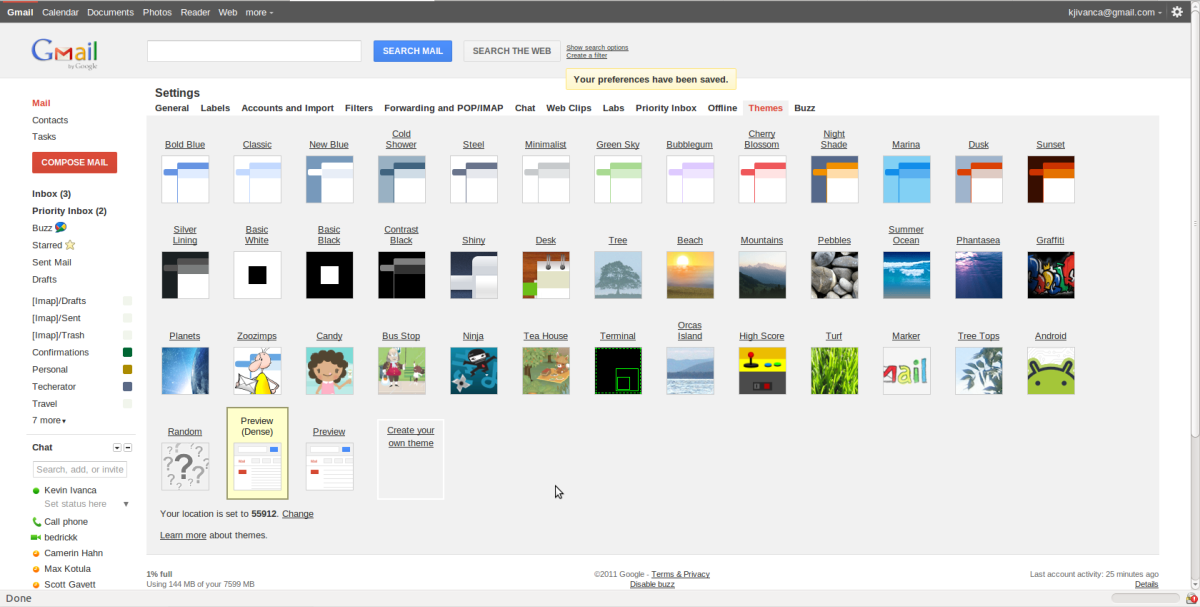
Task: Apply the Basic Black theme thumbnail
Action: tap(329, 275)
